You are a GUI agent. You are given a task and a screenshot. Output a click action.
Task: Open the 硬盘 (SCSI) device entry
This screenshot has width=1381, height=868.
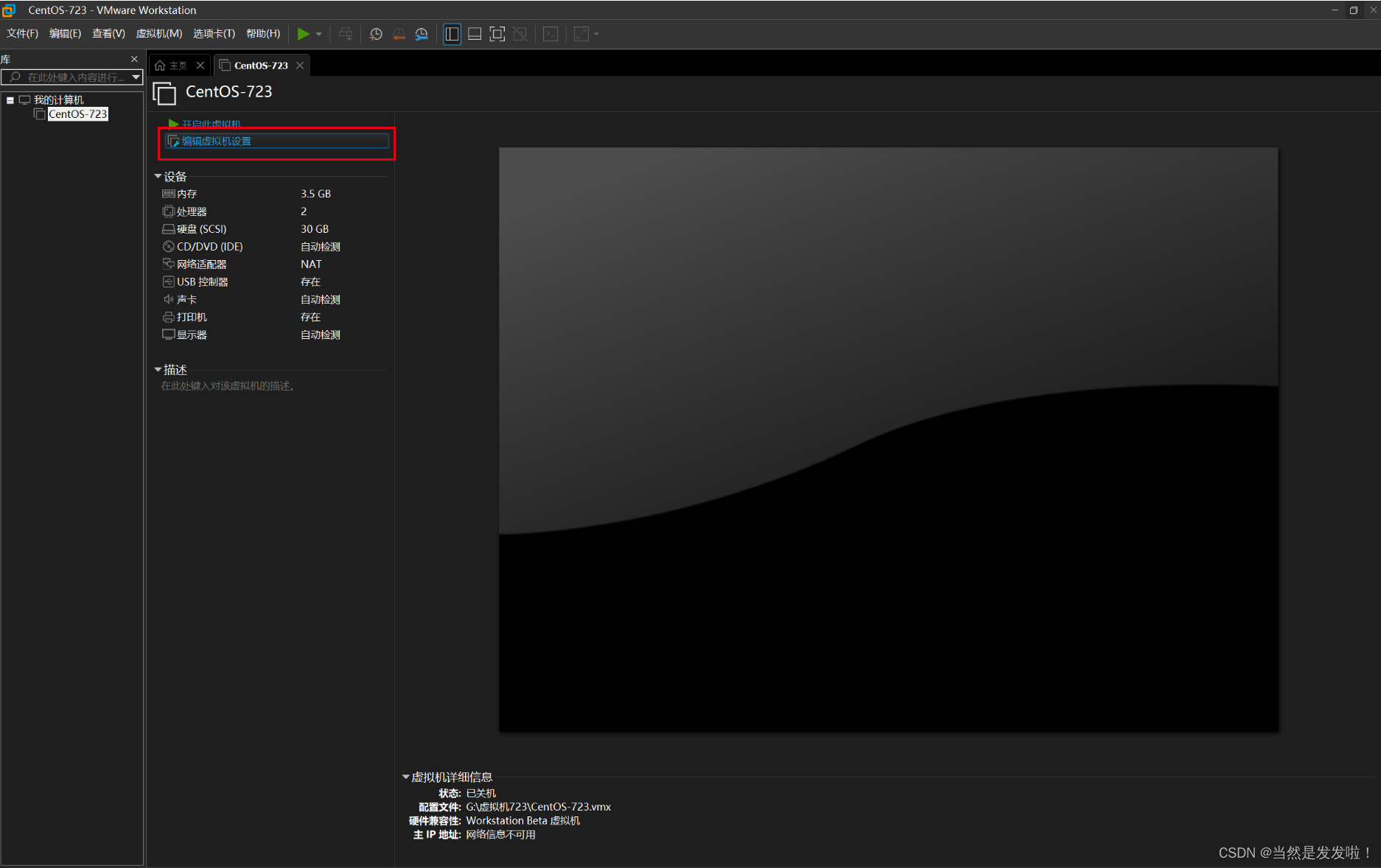click(201, 229)
